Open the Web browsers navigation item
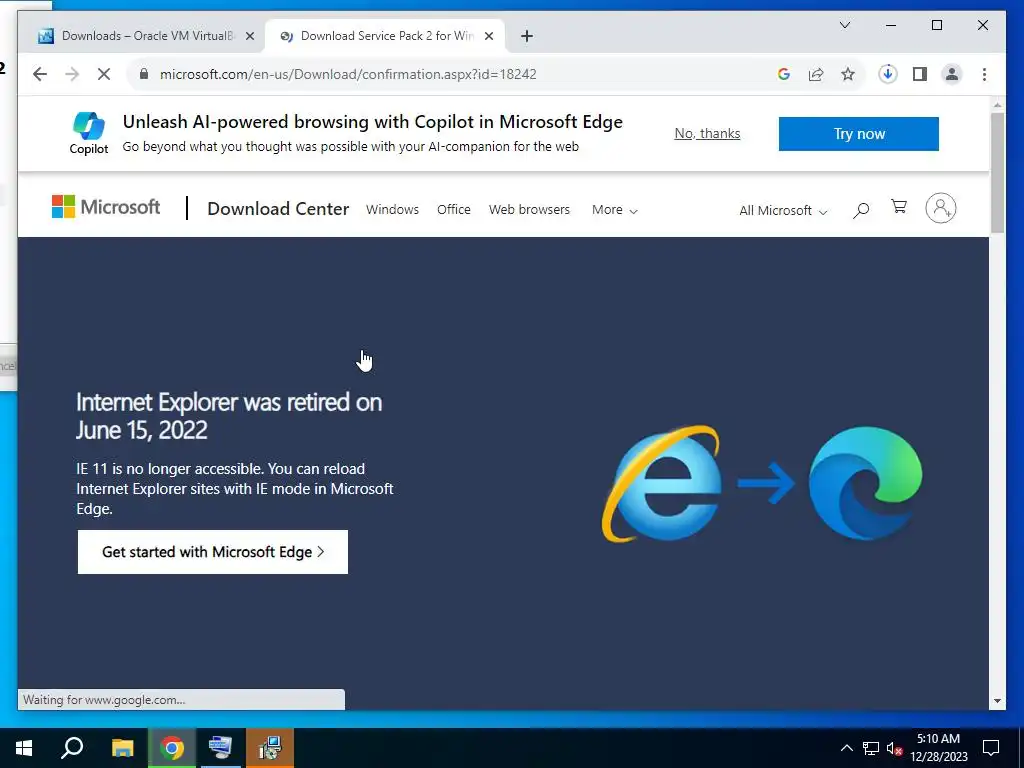Image resolution: width=1024 pixels, height=768 pixels. pyautogui.click(x=530, y=210)
